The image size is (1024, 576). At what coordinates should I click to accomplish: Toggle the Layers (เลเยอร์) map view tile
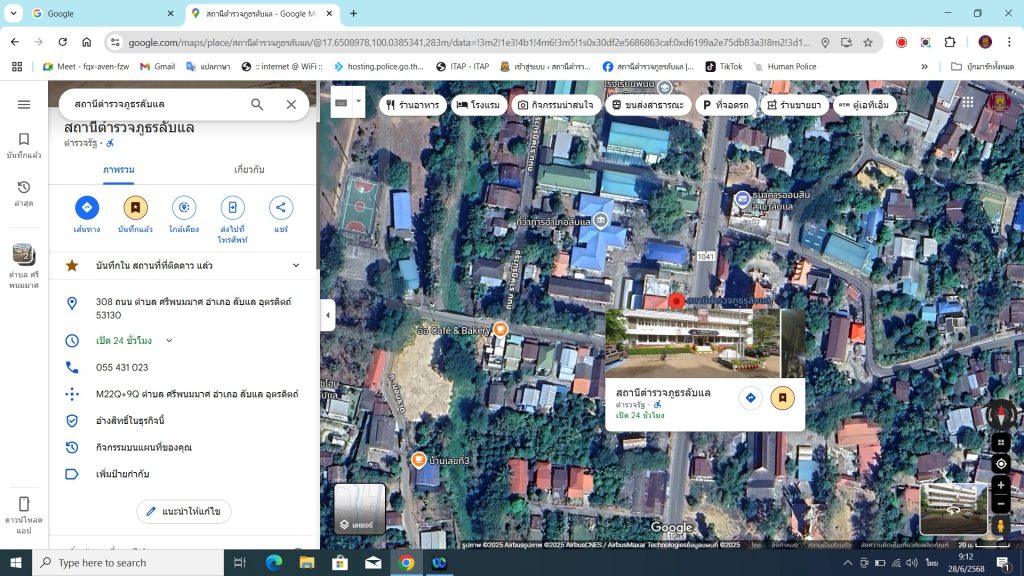tap(359, 509)
